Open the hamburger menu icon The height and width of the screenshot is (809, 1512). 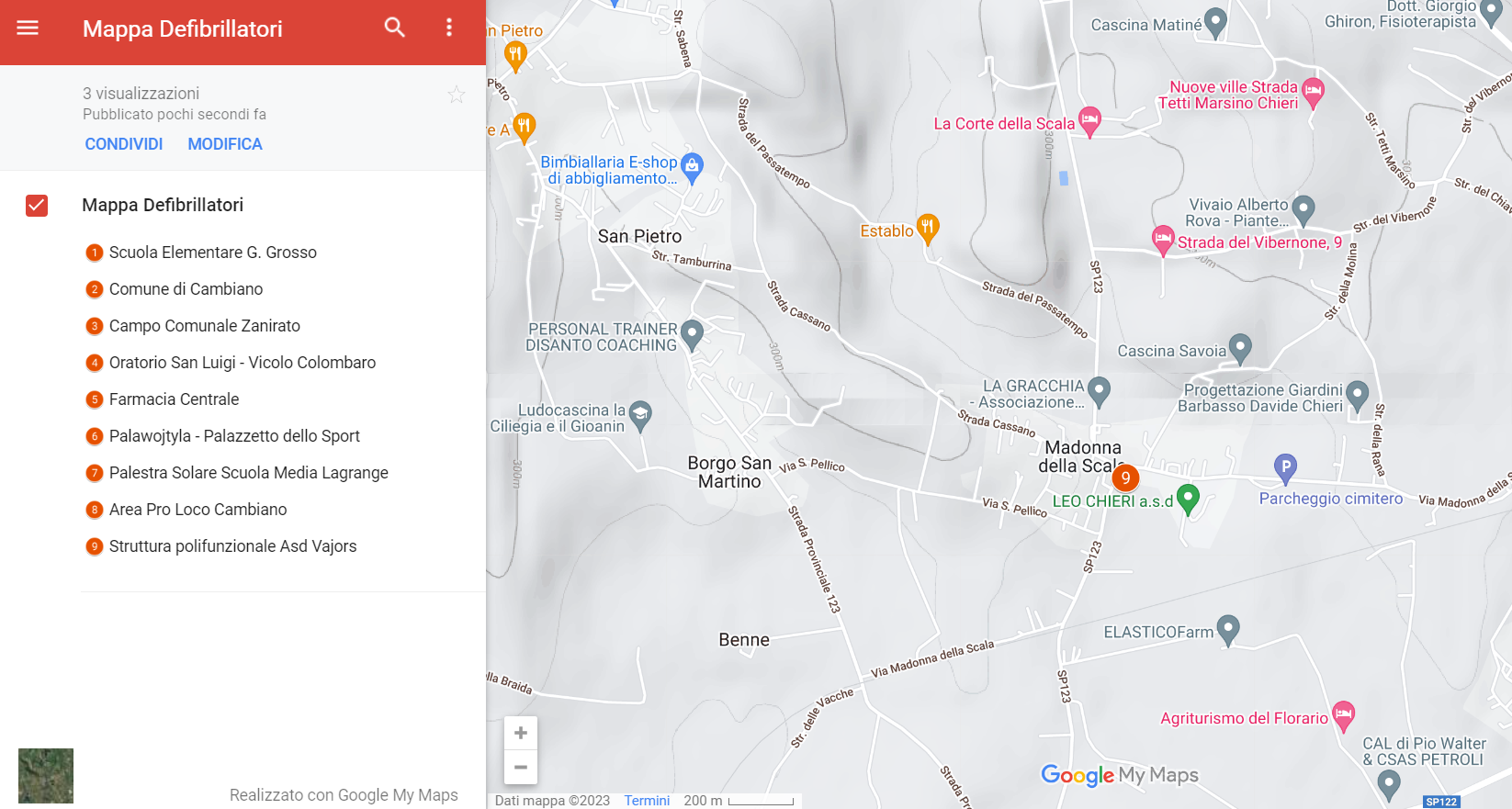(x=28, y=28)
